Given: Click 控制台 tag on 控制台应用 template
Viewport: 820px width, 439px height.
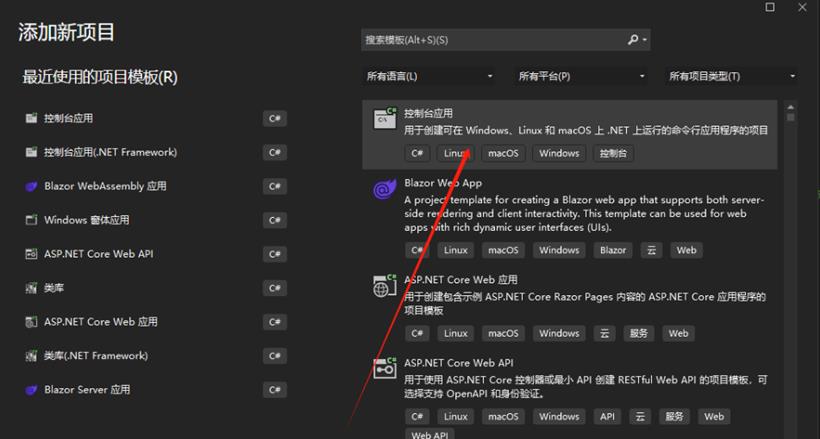Looking at the screenshot, I should click(x=613, y=153).
